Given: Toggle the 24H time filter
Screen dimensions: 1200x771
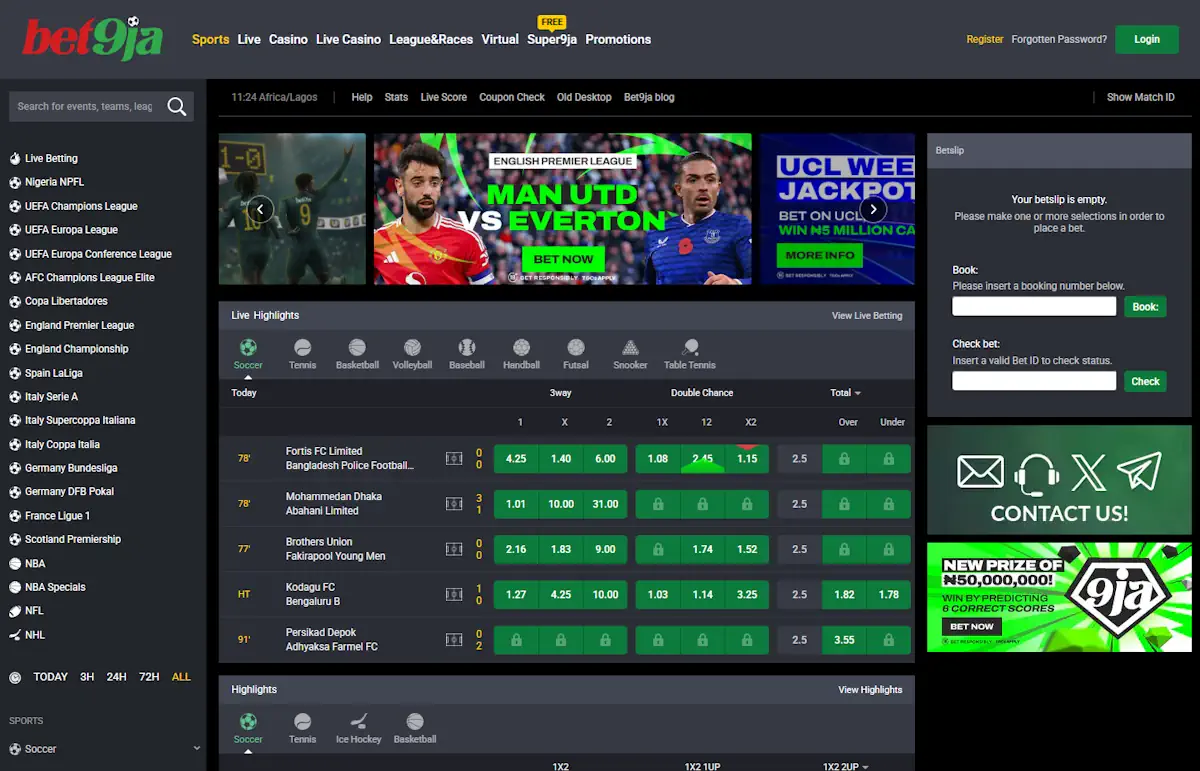Looking at the screenshot, I should coord(118,676).
